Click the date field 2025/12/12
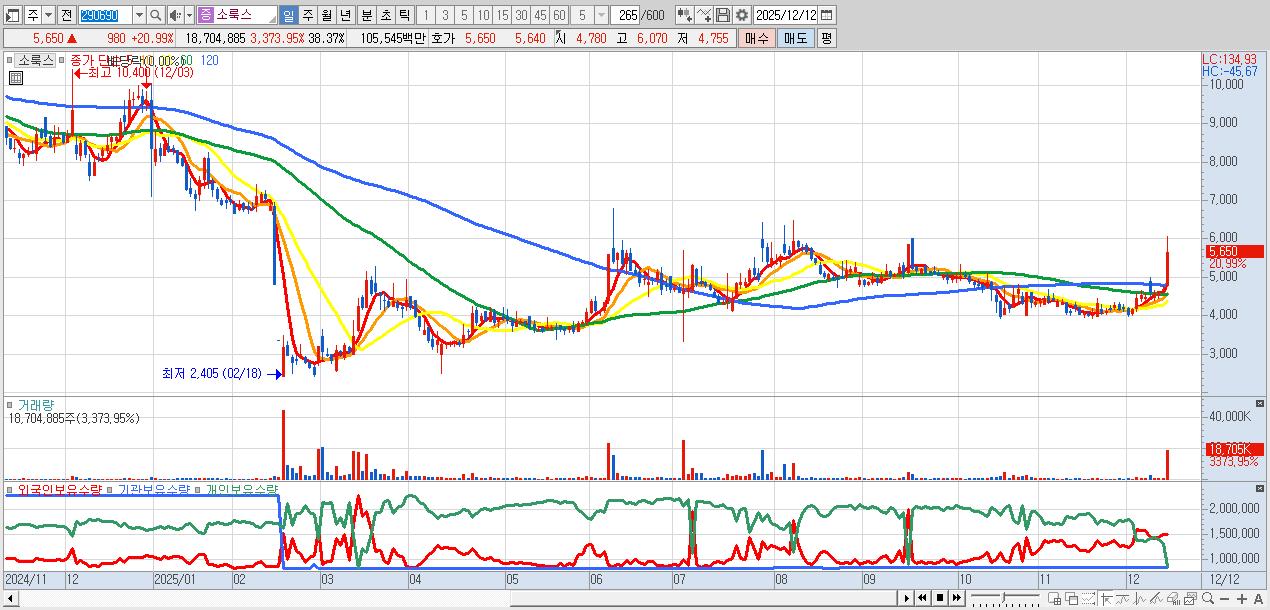The width and height of the screenshot is (1270, 610). coord(785,15)
